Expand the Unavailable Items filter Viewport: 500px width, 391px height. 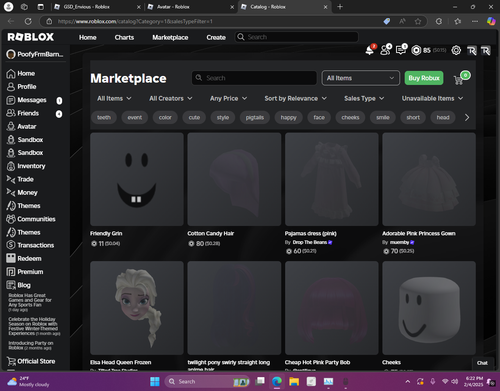432,98
